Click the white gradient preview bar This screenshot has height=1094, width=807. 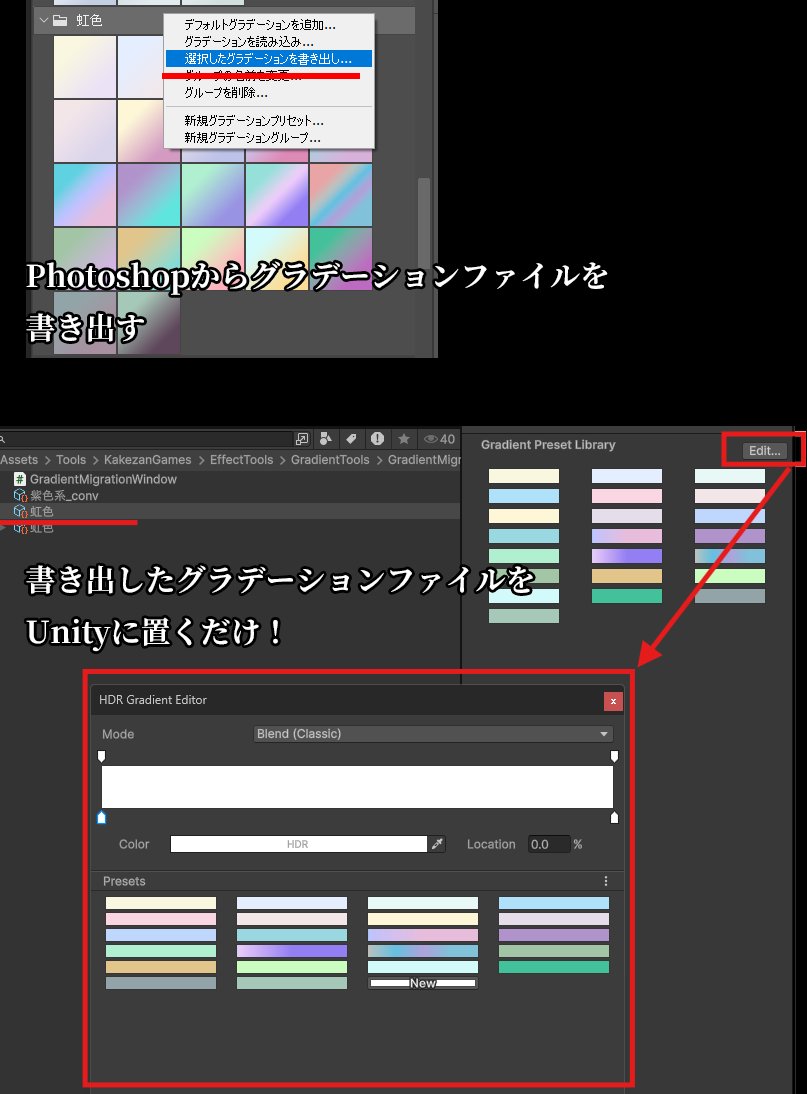[x=357, y=787]
